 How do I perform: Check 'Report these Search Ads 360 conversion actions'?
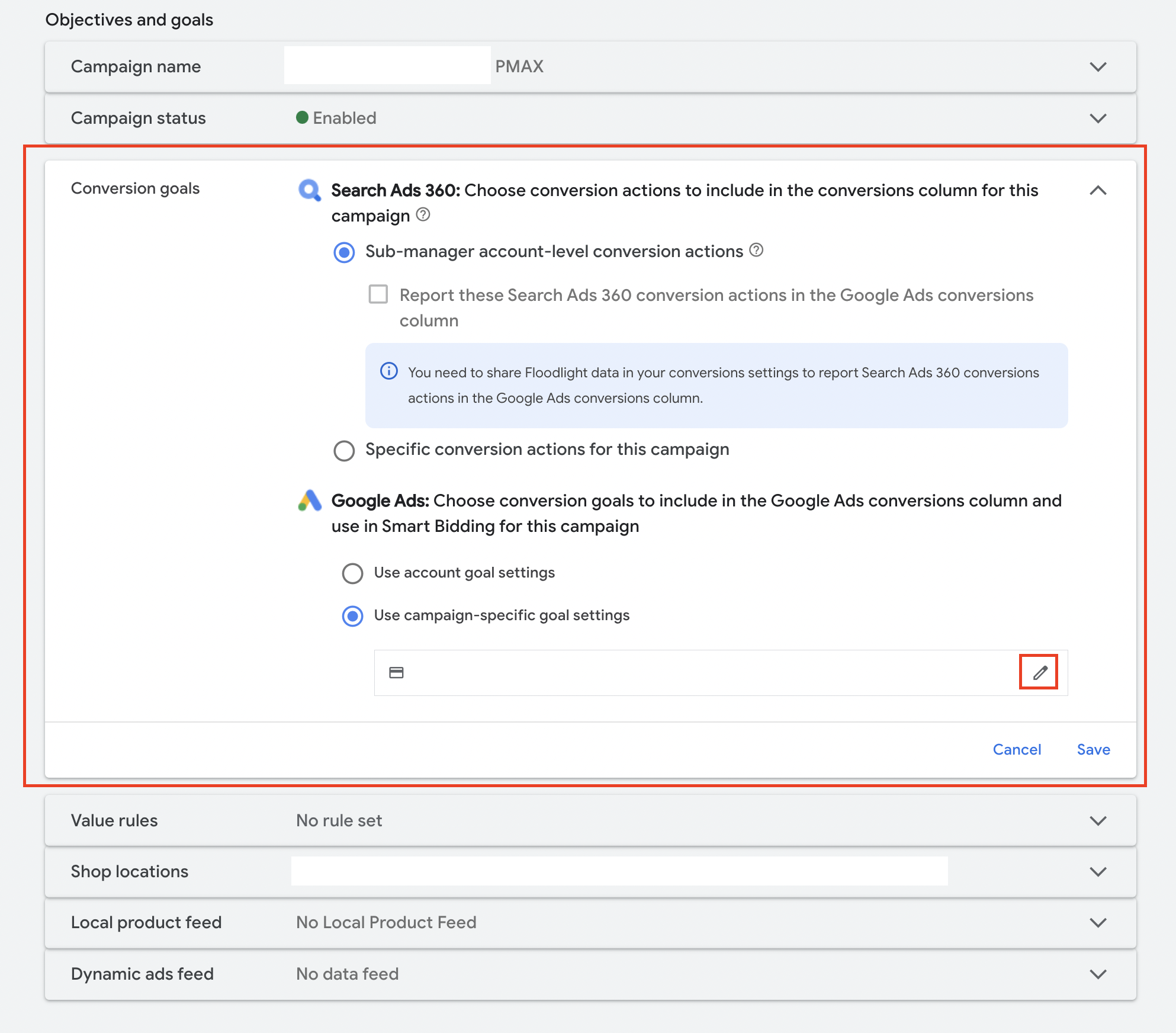click(x=378, y=294)
